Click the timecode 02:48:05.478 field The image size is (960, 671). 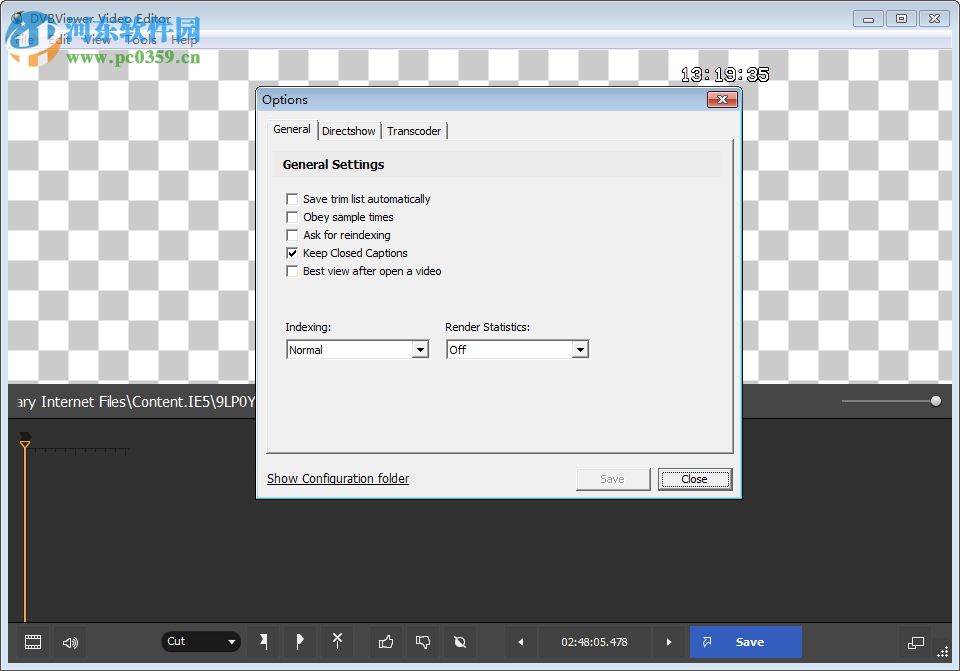pos(594,642)
